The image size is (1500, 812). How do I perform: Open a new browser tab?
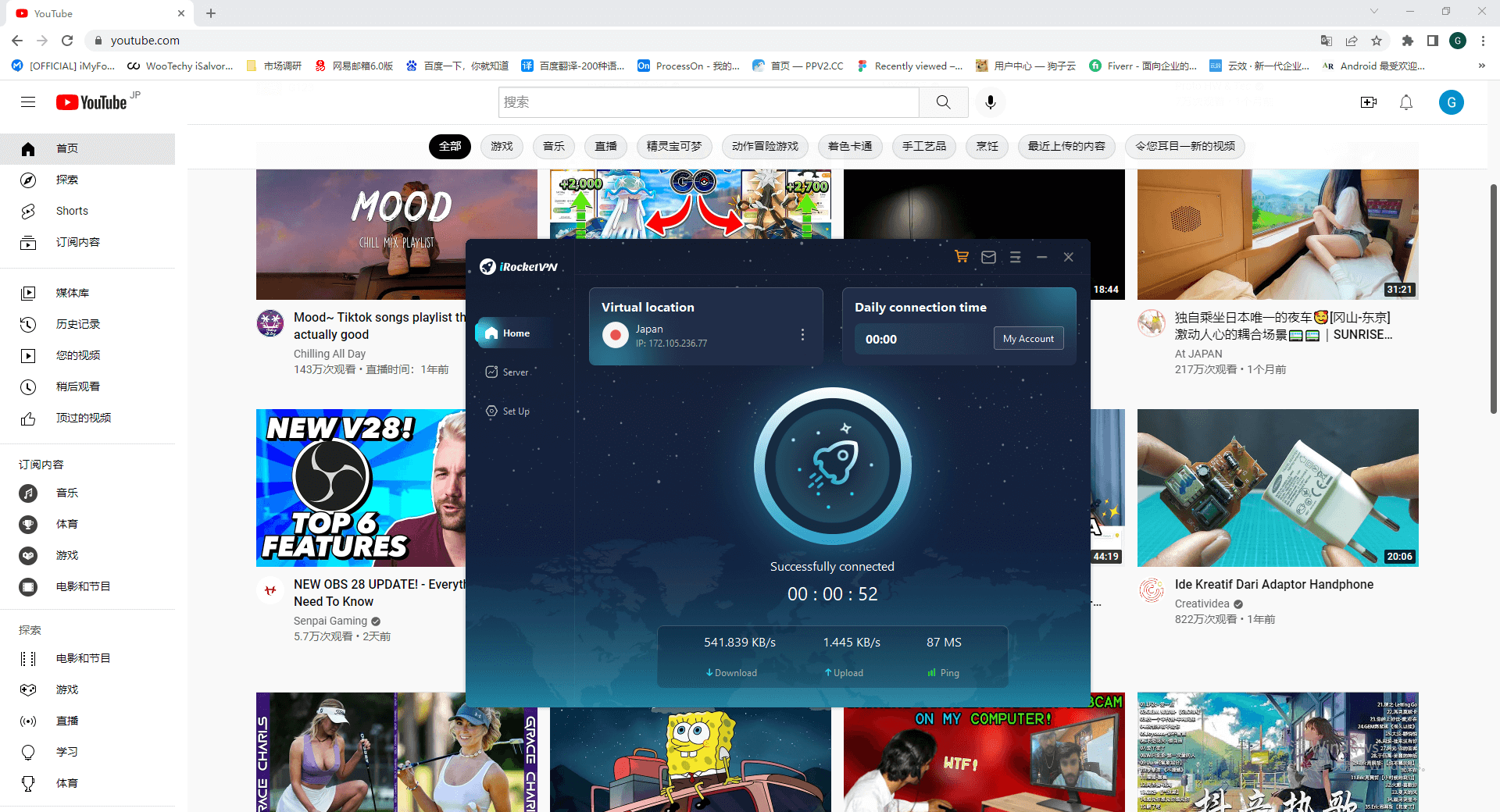211,13
